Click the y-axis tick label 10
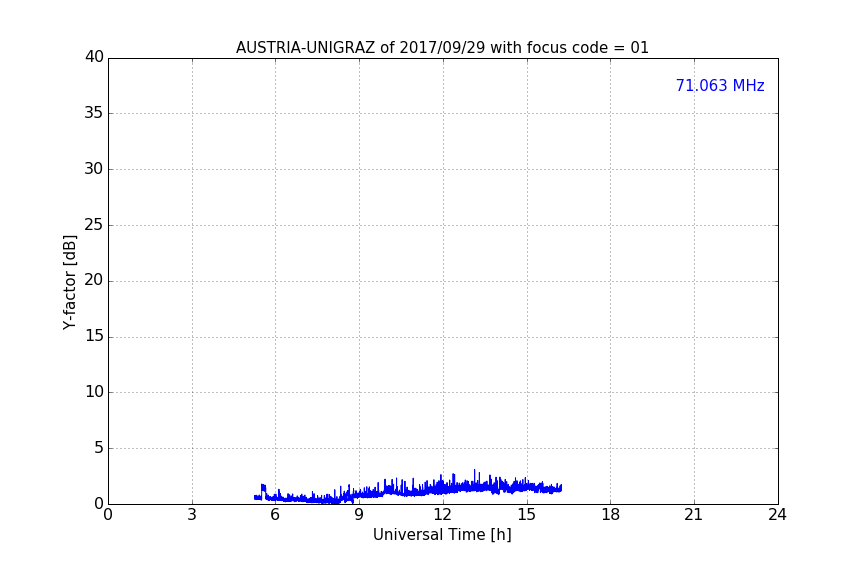This screenshot has width=864, height=576. tap(94, 392)
